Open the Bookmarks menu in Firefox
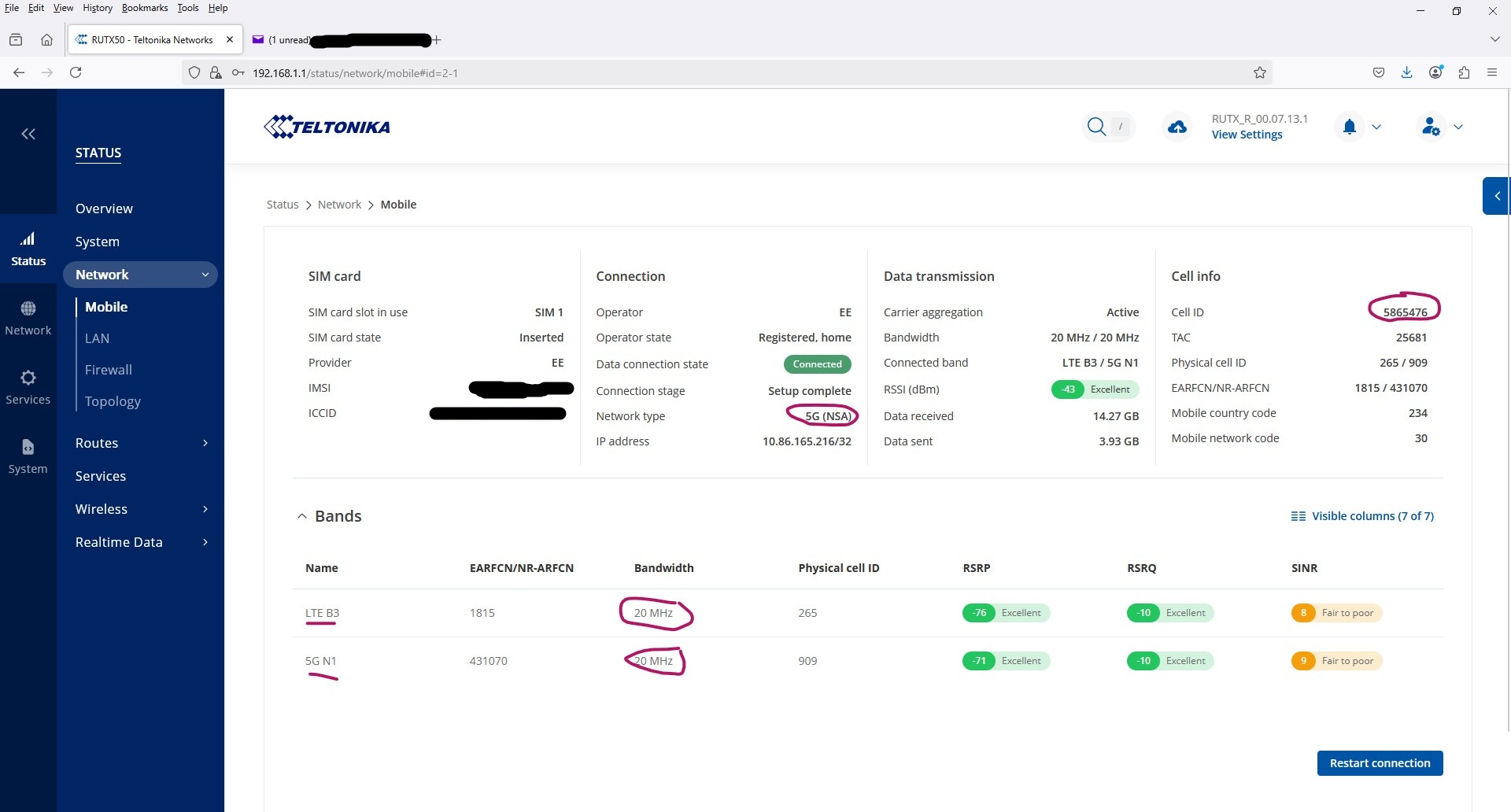 tap(144, 8)
